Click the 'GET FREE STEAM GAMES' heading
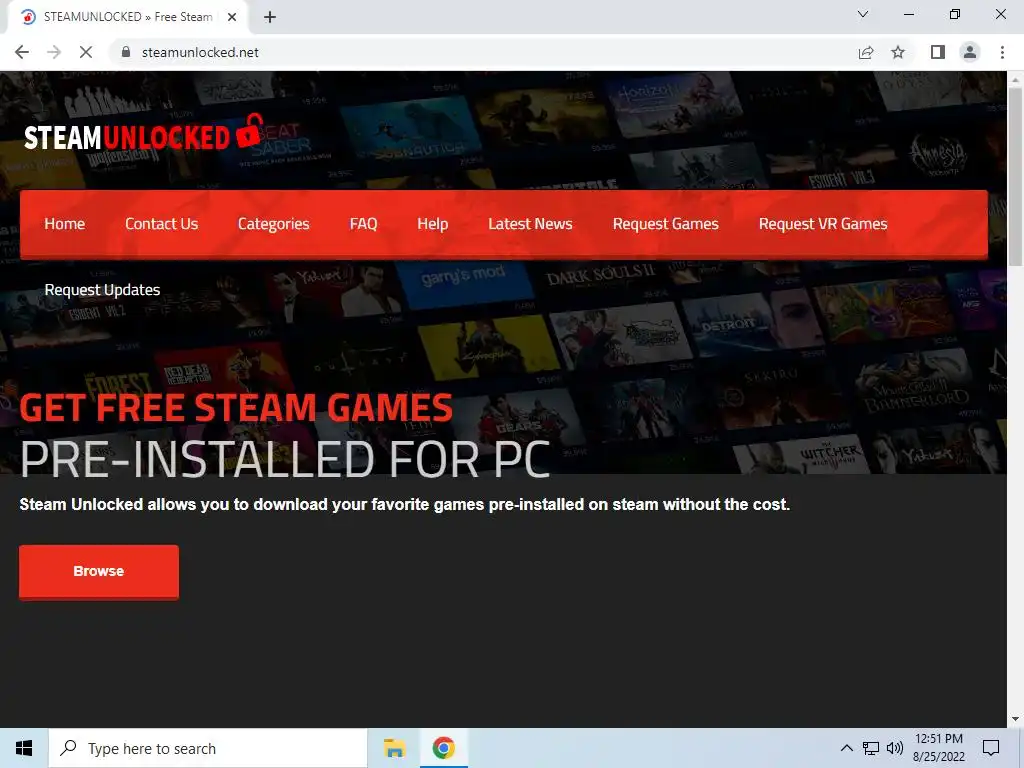Viewport: 1024px width, 768px height. (x=236, y=408)
